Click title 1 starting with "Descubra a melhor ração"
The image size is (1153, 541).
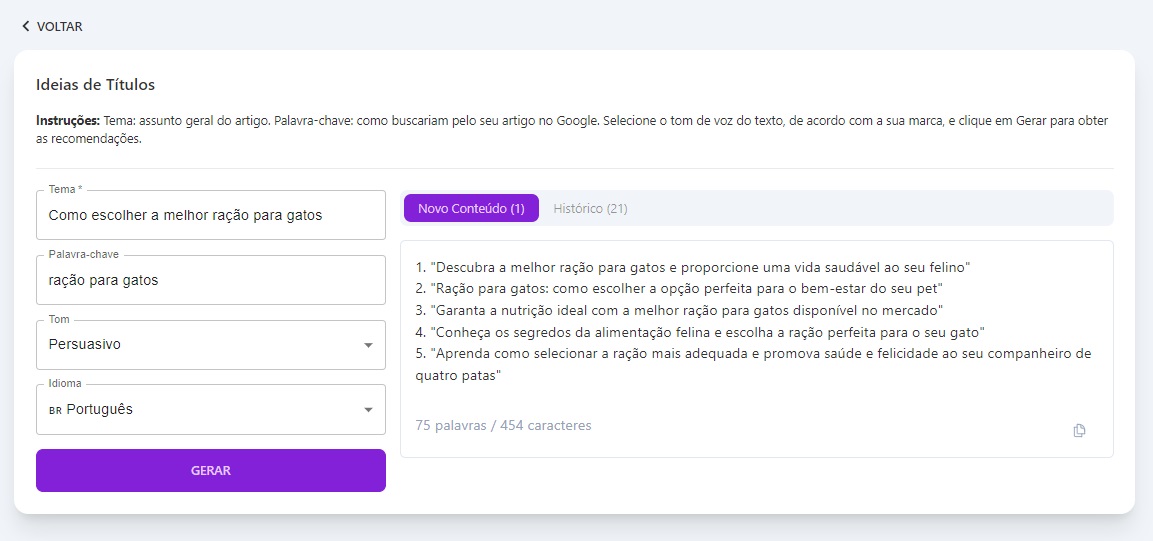pyautogui.click(x=693, y=267)
